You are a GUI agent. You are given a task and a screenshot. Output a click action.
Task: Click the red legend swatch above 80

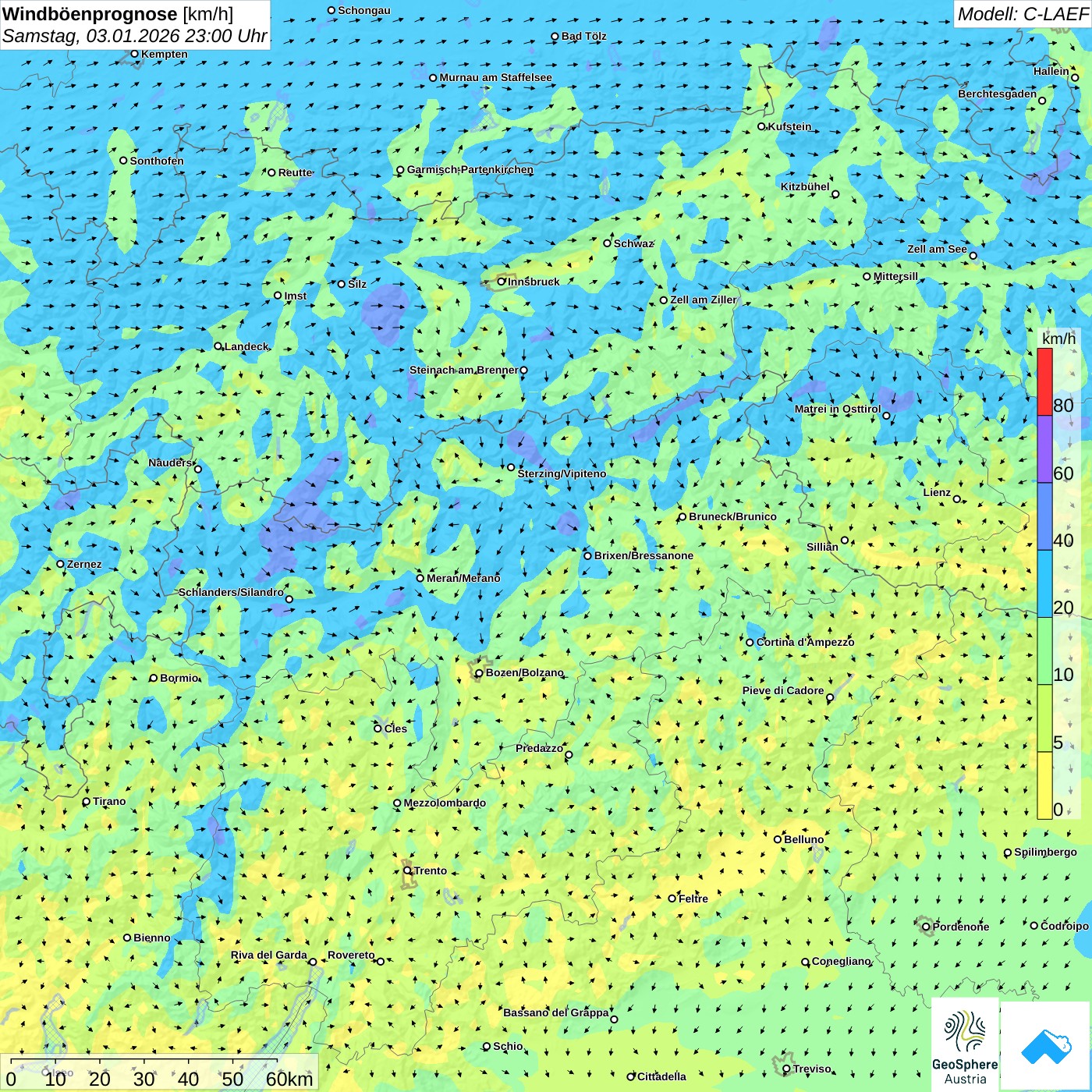click(x=1044, y=381)
